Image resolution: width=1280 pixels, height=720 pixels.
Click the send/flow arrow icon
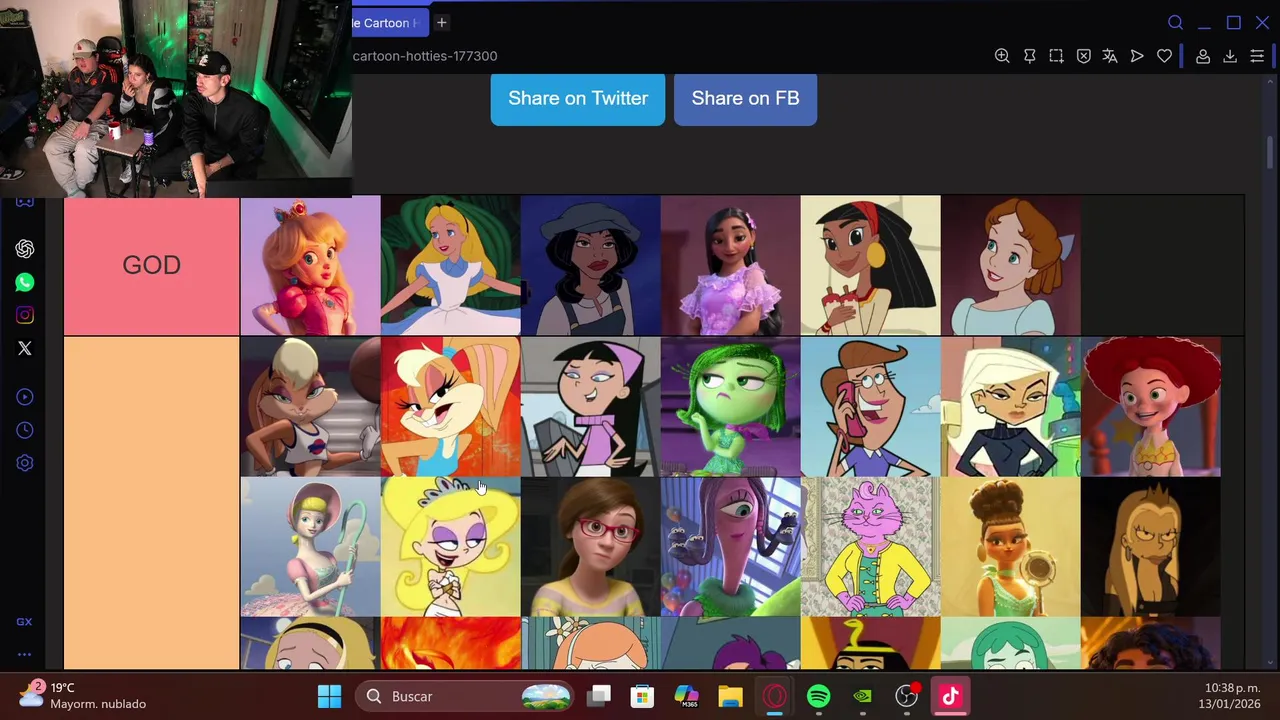point(1137,56)
